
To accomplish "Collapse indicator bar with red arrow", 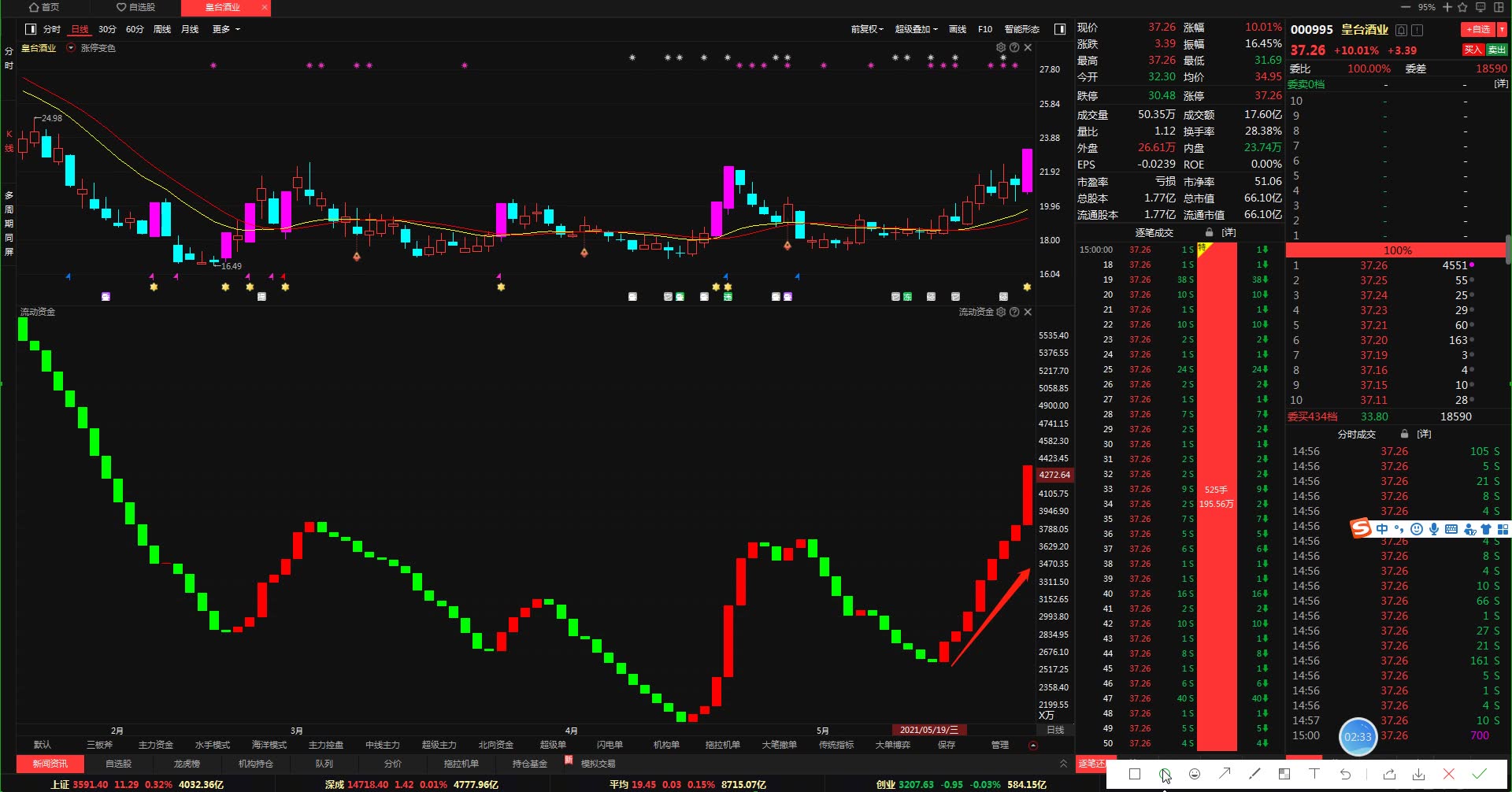I will [x=1033, y=745].
